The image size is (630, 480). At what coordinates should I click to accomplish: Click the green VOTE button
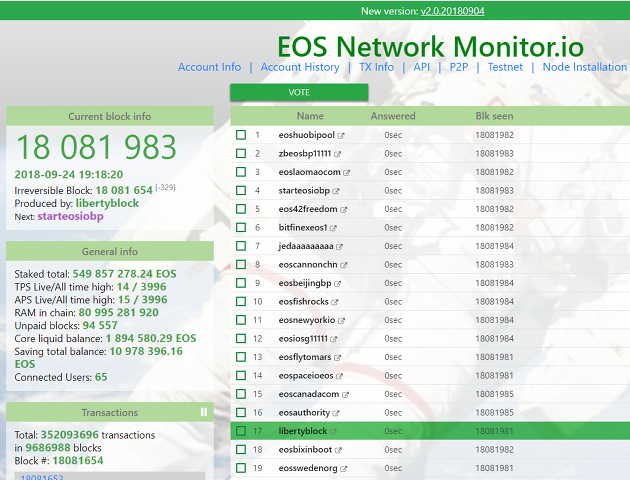[x=299, y=92]
